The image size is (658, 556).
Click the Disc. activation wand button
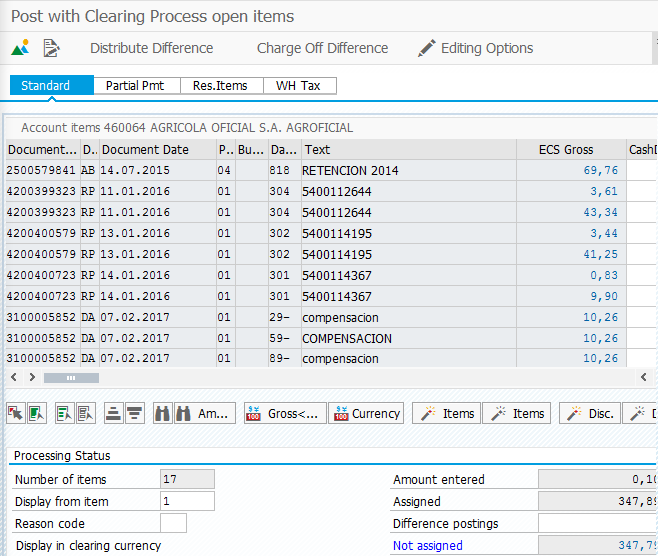(x=588, y=413)
